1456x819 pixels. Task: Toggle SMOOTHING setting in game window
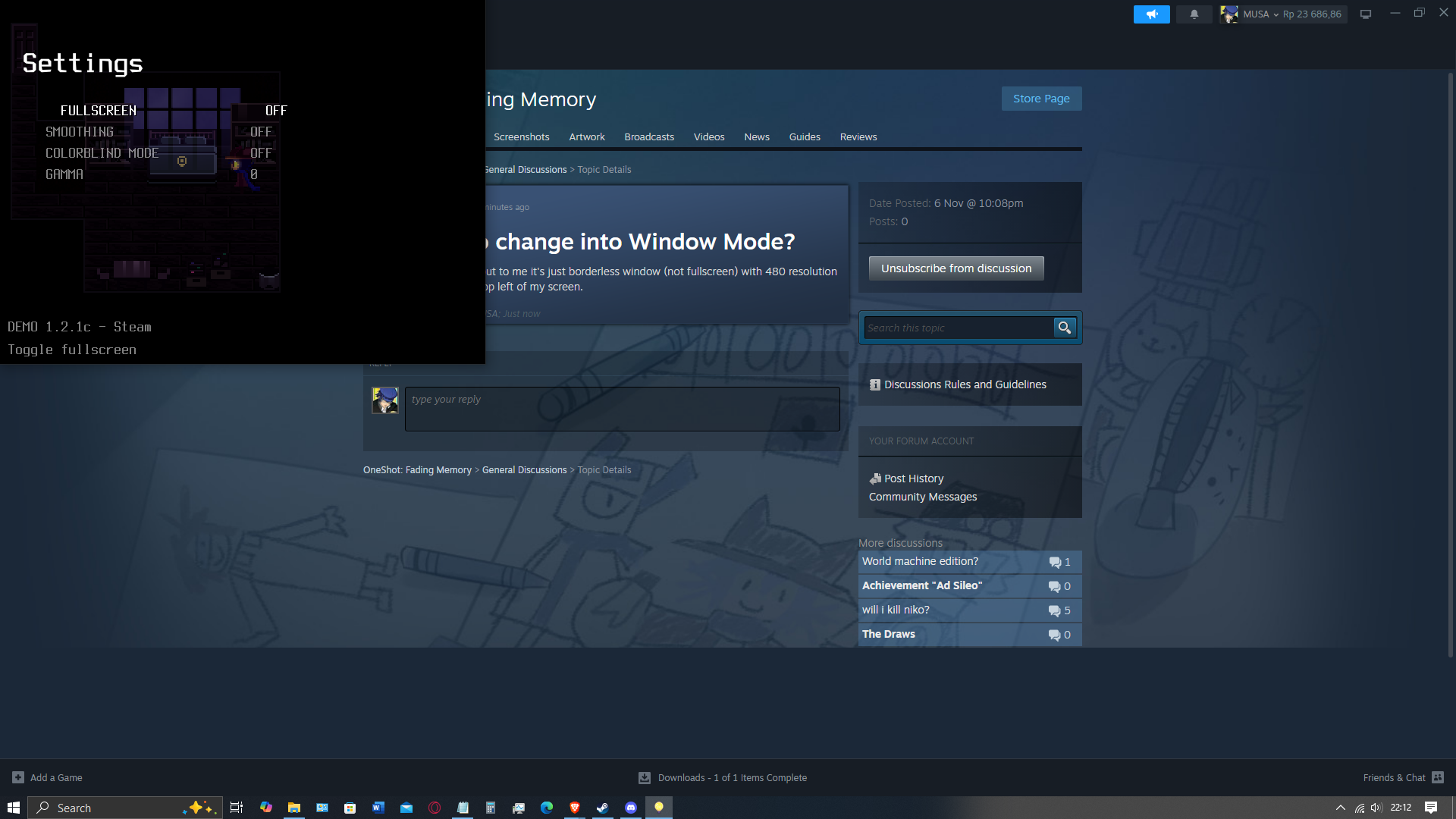click(158, 132)
